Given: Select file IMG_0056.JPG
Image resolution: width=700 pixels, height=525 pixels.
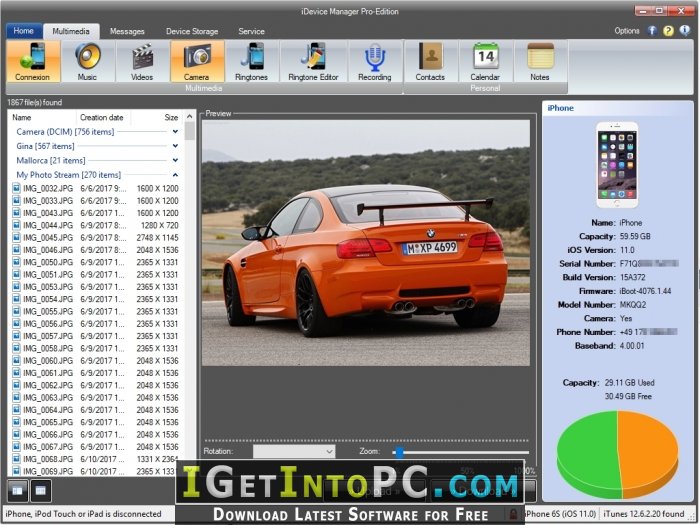Looking at the screenshot, I should tap(96, 324).
